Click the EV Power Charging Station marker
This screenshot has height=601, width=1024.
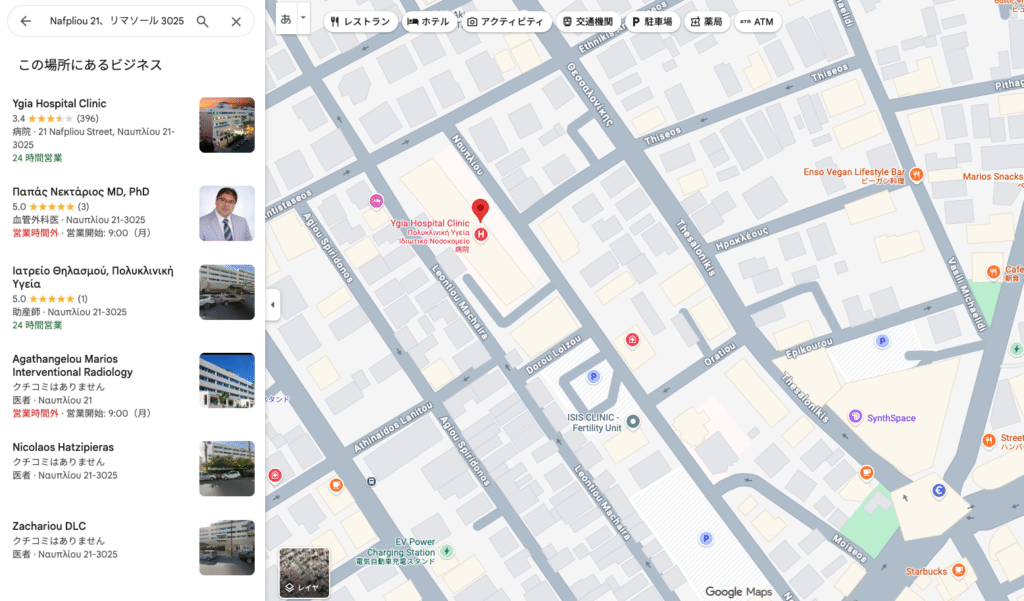(447, 551)
